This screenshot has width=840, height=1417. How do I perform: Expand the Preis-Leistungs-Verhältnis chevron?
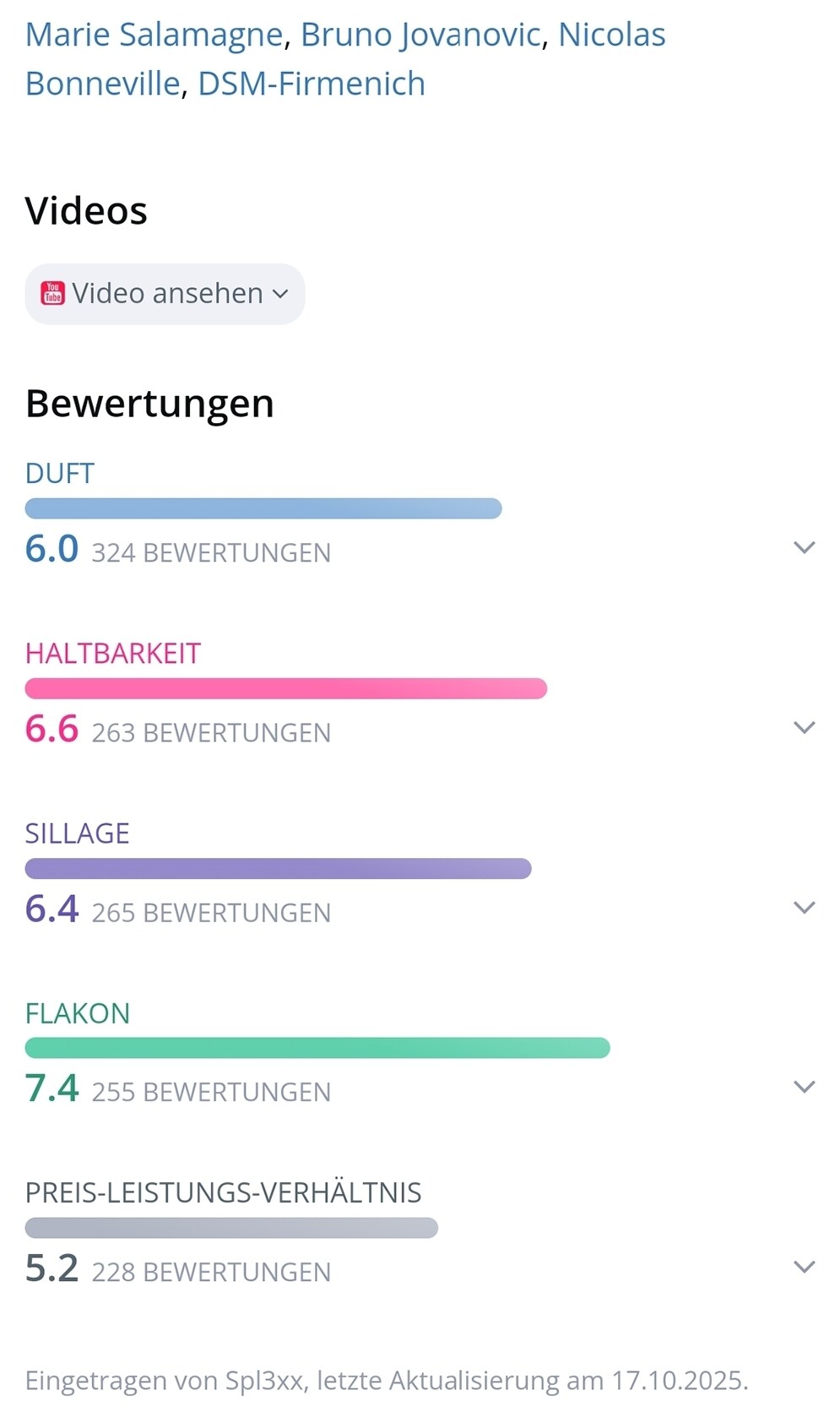point(804,1267)
